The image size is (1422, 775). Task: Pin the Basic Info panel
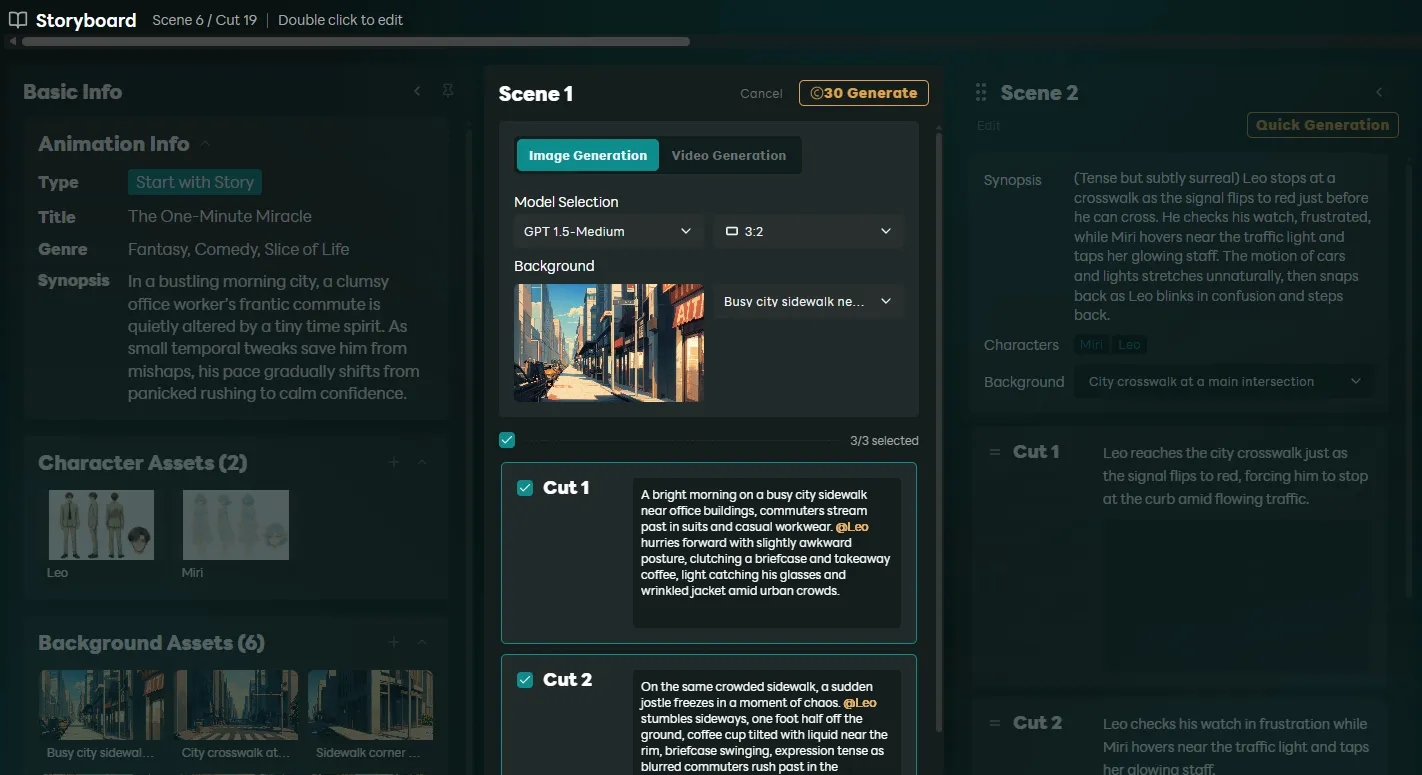[x=448, y=91]
